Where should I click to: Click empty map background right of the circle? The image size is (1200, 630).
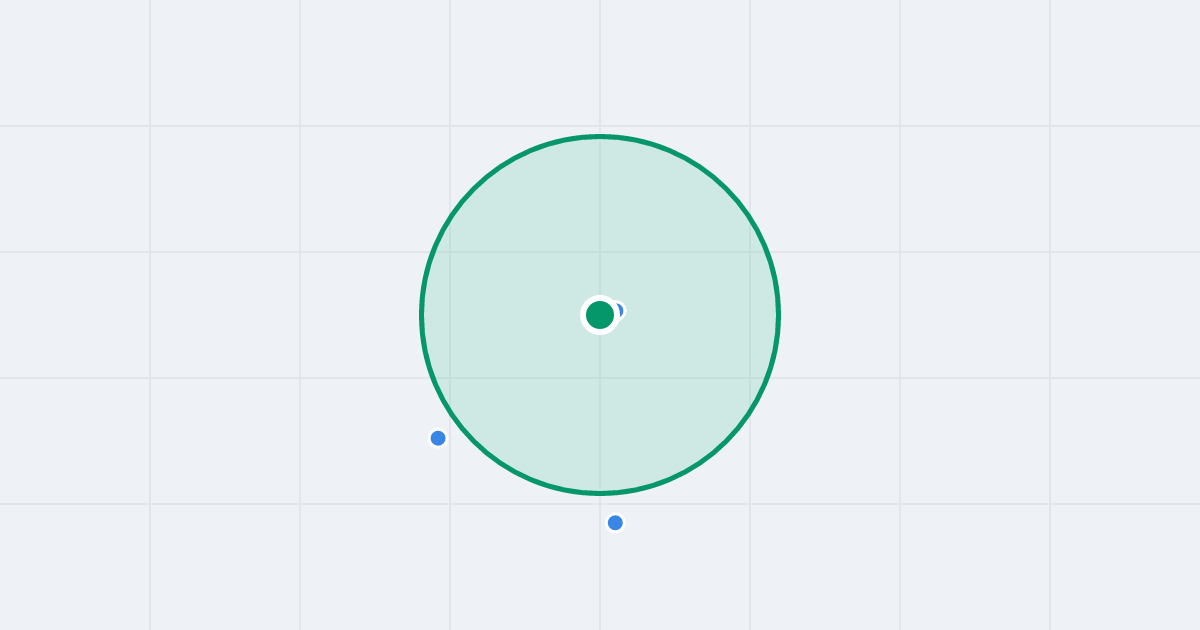pos(980,315)
